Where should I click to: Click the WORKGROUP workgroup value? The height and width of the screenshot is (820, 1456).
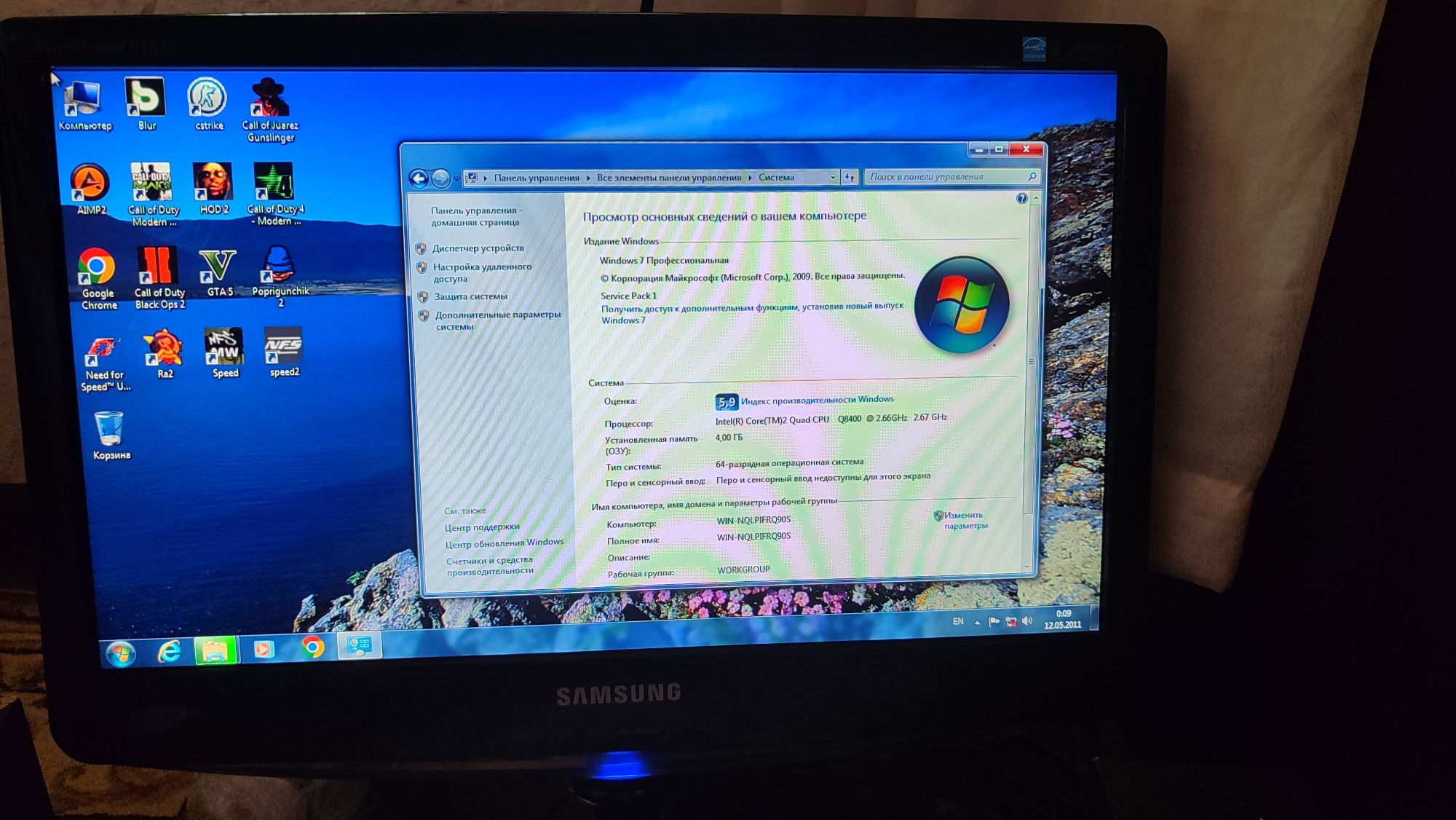tap(743, 569)
